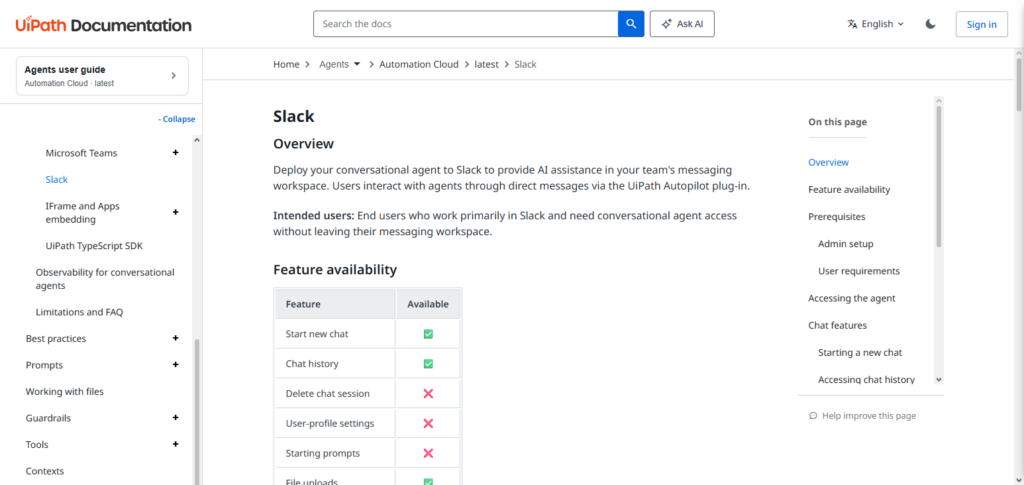Jump to User requirements section link
The height and width of the screenshot is (485, 1024).
[x=859, y=271]
